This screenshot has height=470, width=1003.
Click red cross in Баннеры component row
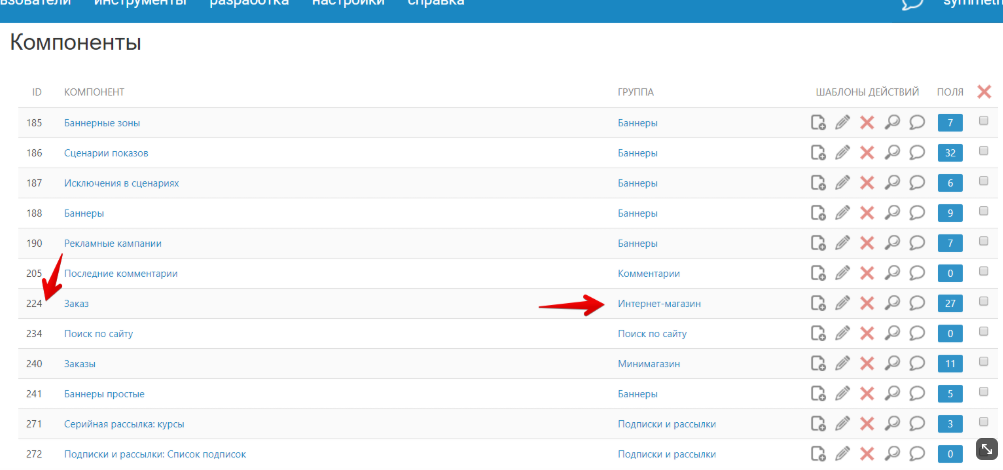click(x=867, y=213)
